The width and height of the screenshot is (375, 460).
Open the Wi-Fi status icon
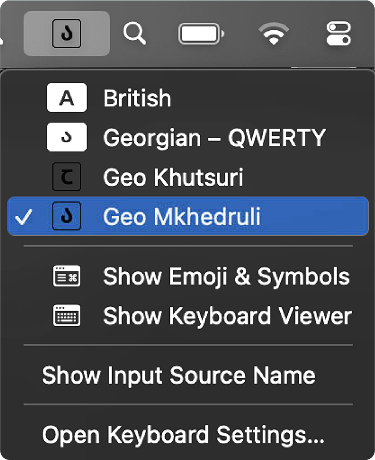[274, 33]
